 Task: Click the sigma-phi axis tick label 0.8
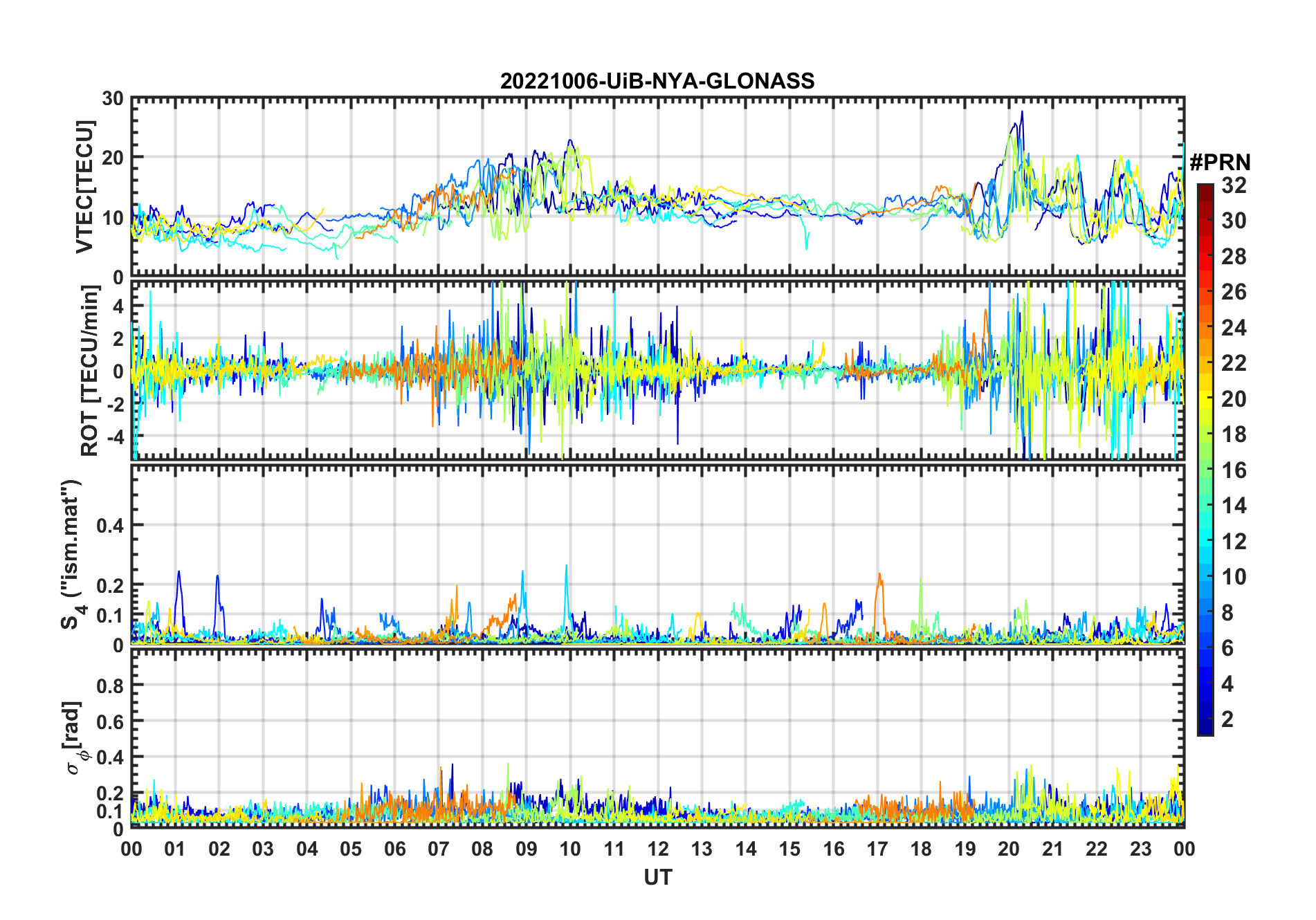(110, 686)
